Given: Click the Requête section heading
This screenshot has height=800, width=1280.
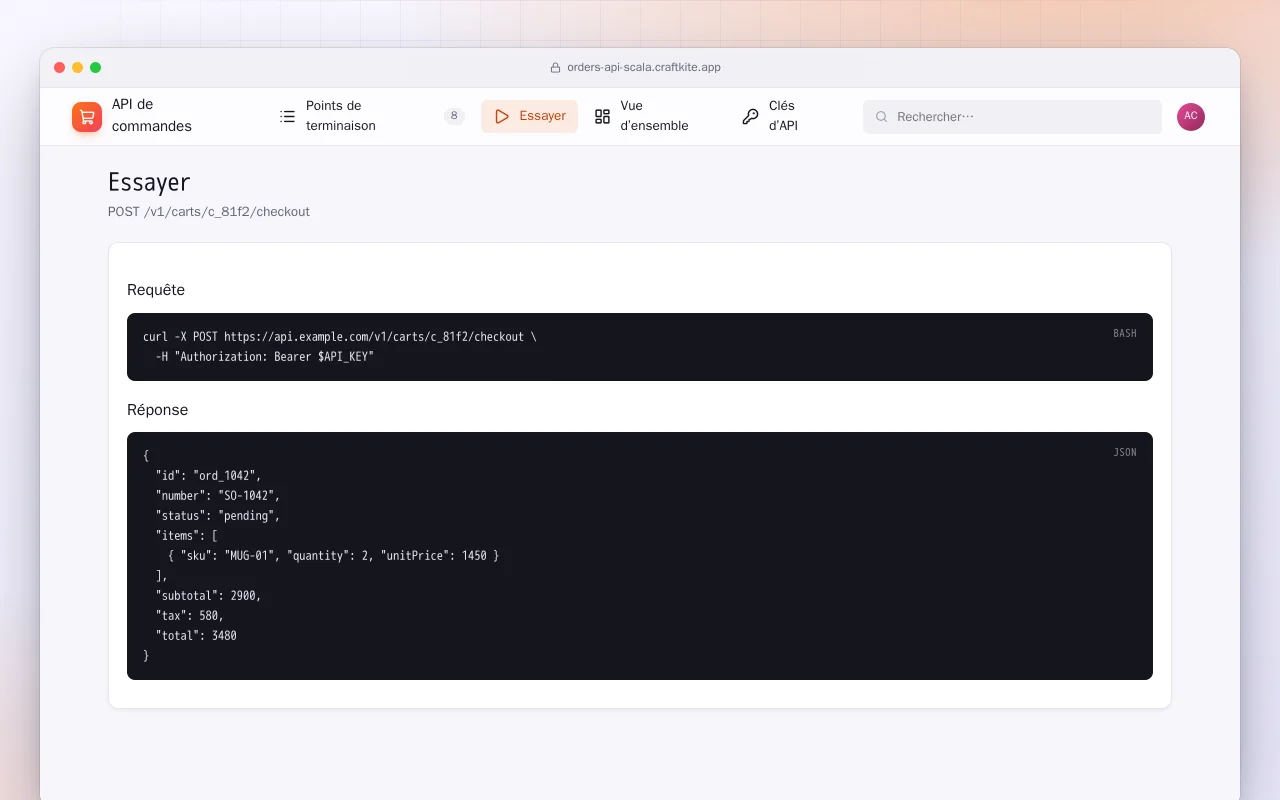Looking at the screenshot, I should point(156,290).
